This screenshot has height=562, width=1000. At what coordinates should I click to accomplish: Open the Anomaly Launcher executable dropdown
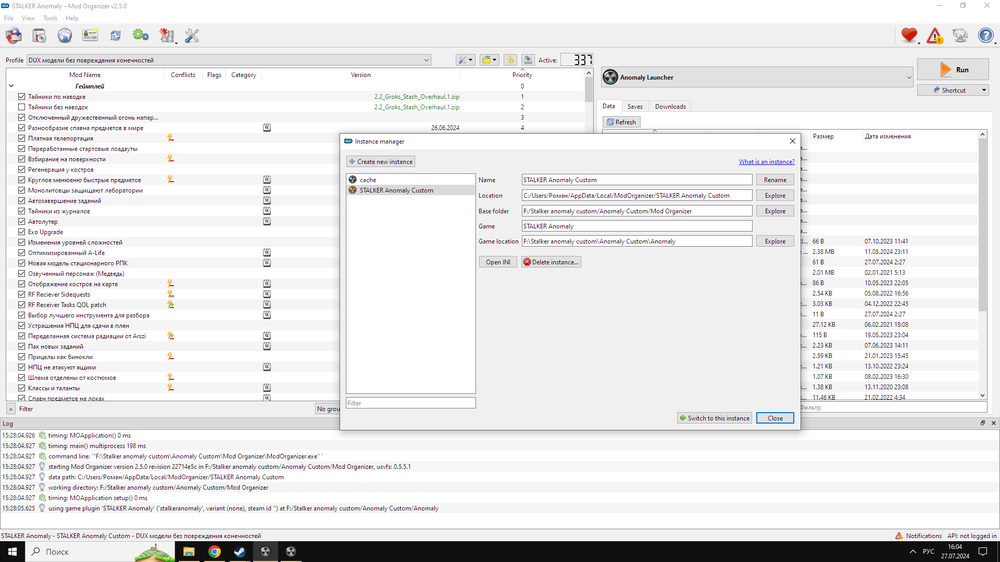(x=908, y=77)
